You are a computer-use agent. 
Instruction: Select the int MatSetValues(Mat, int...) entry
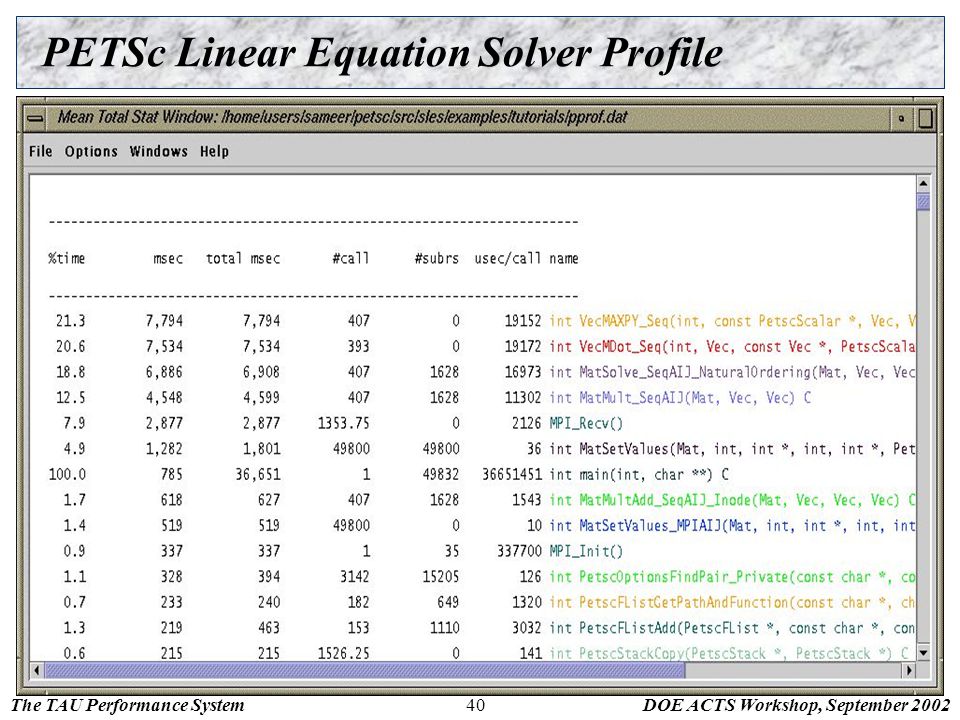pyautogui.click(x=732, y=449)
